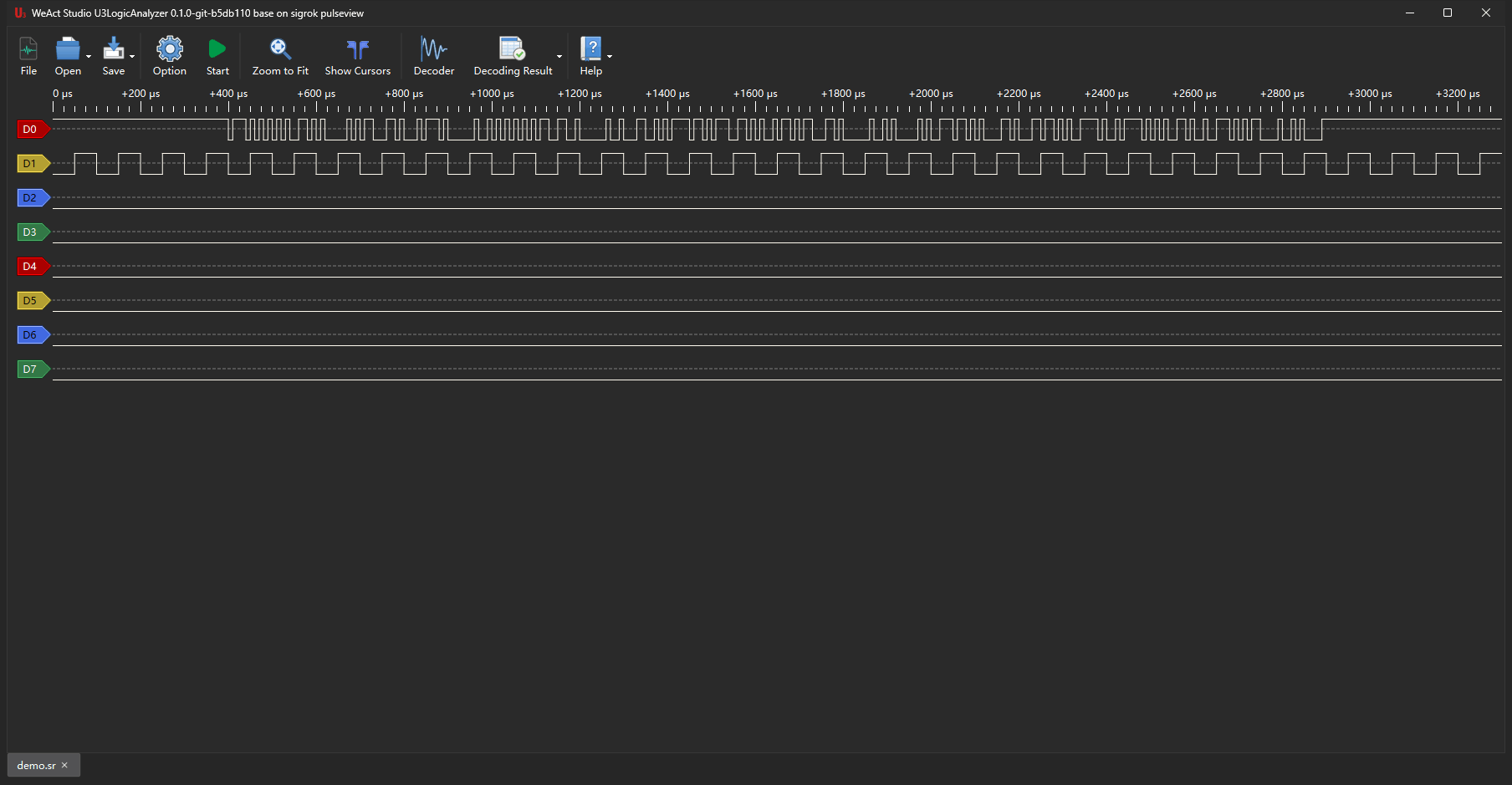Select the D7 channel label
The image size is (1512, 785).
tap(33, 369)
